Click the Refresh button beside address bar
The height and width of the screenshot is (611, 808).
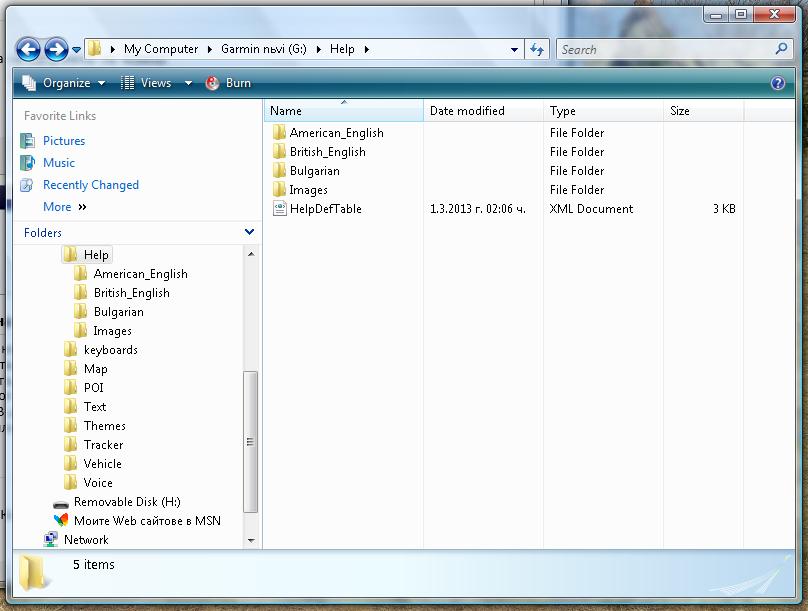click(537, 49)
